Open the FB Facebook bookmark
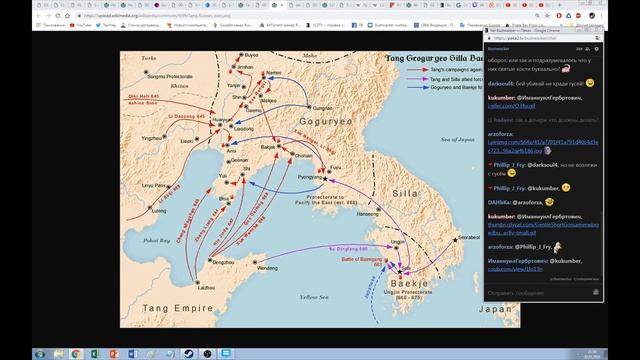Screen dimensions: 640x360 click(357, 25)
